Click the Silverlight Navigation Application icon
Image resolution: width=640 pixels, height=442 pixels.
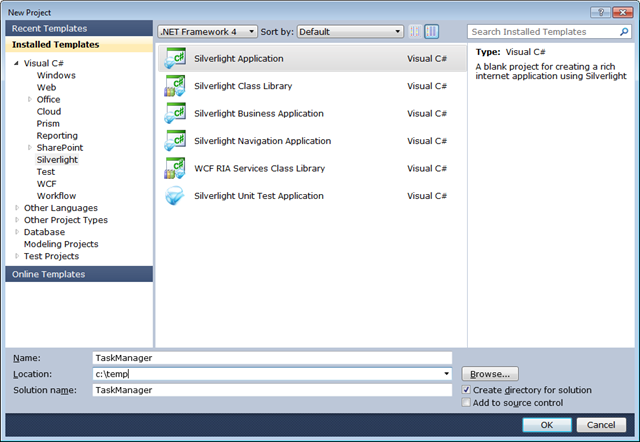[174, 141]
